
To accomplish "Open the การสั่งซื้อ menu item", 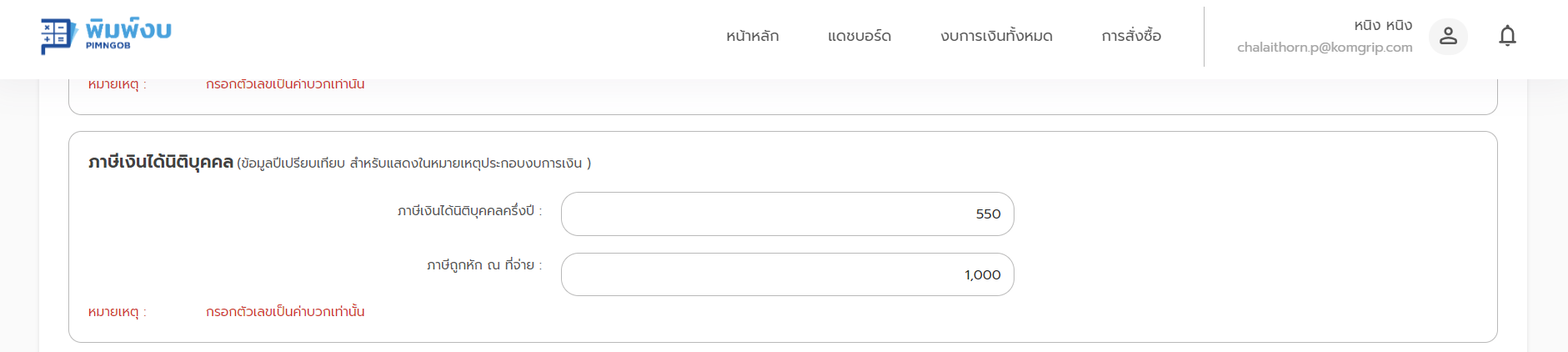I will click(x=1131, y=36).
